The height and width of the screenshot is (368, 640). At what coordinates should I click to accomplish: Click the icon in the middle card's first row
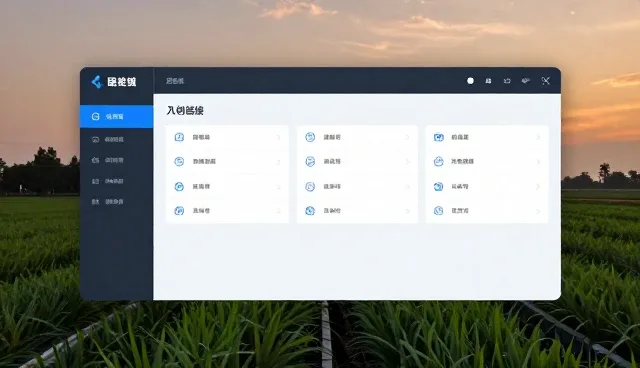tap(310, 137)
